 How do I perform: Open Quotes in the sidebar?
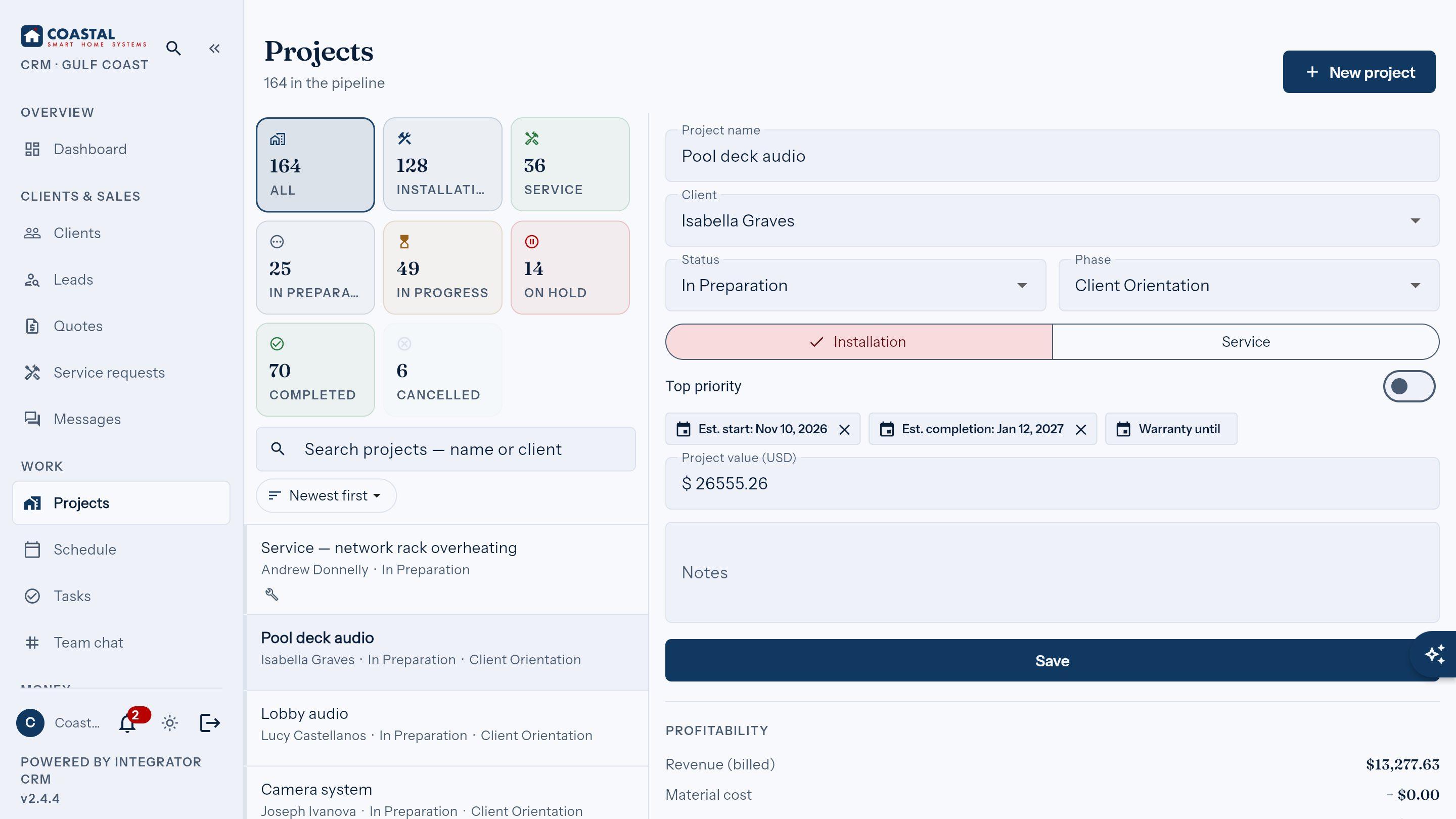[121, 326]
